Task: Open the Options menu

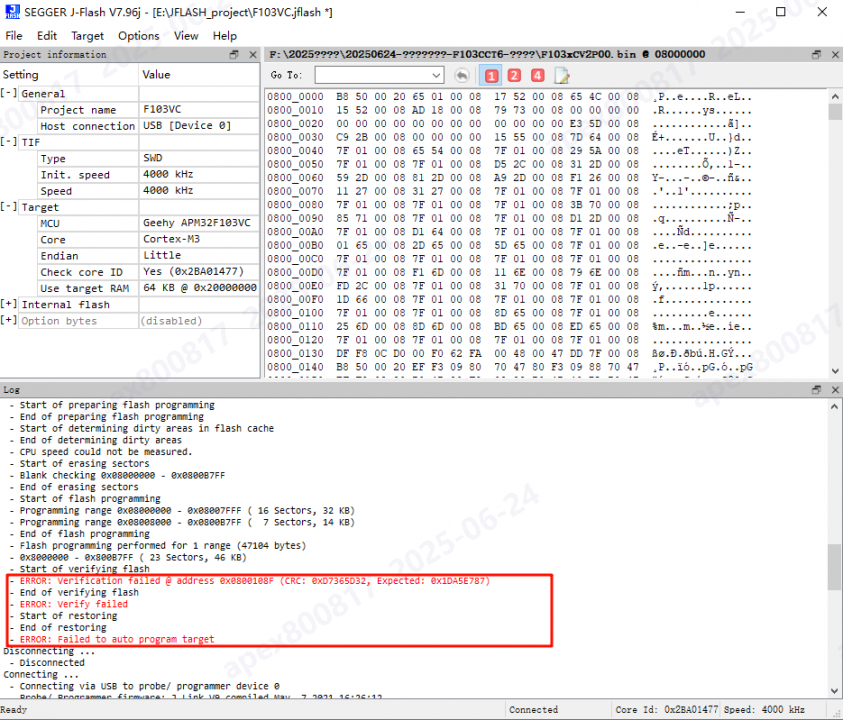Action: [138, 35]
